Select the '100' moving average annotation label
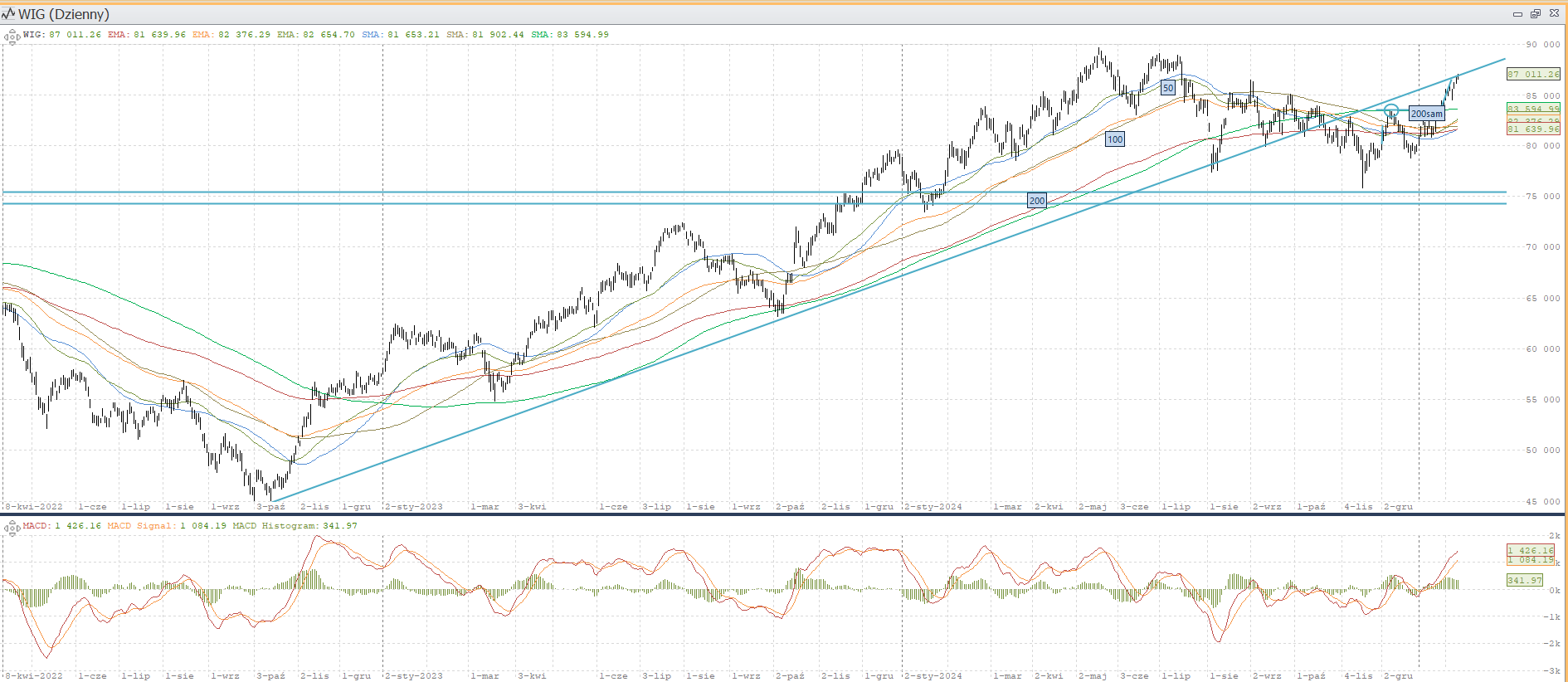 coord(1115,139)
